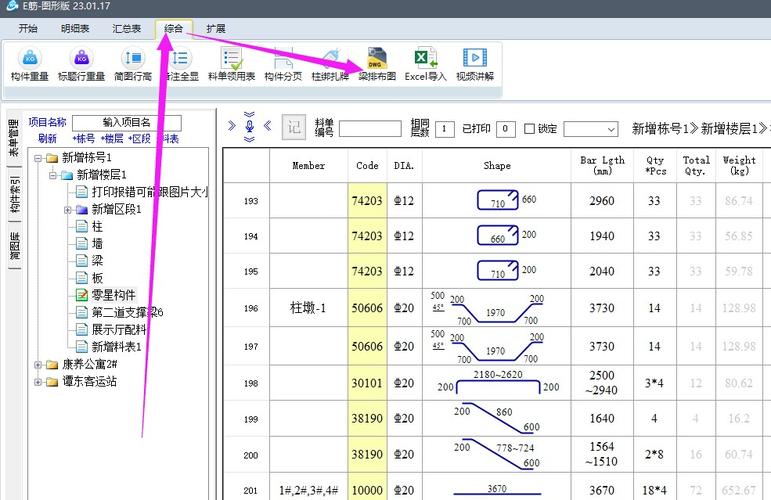Image resolution: width=771 pixels, height=500 pixels.
Task: Click the Code column header
Action: click(x=367, y=166)
